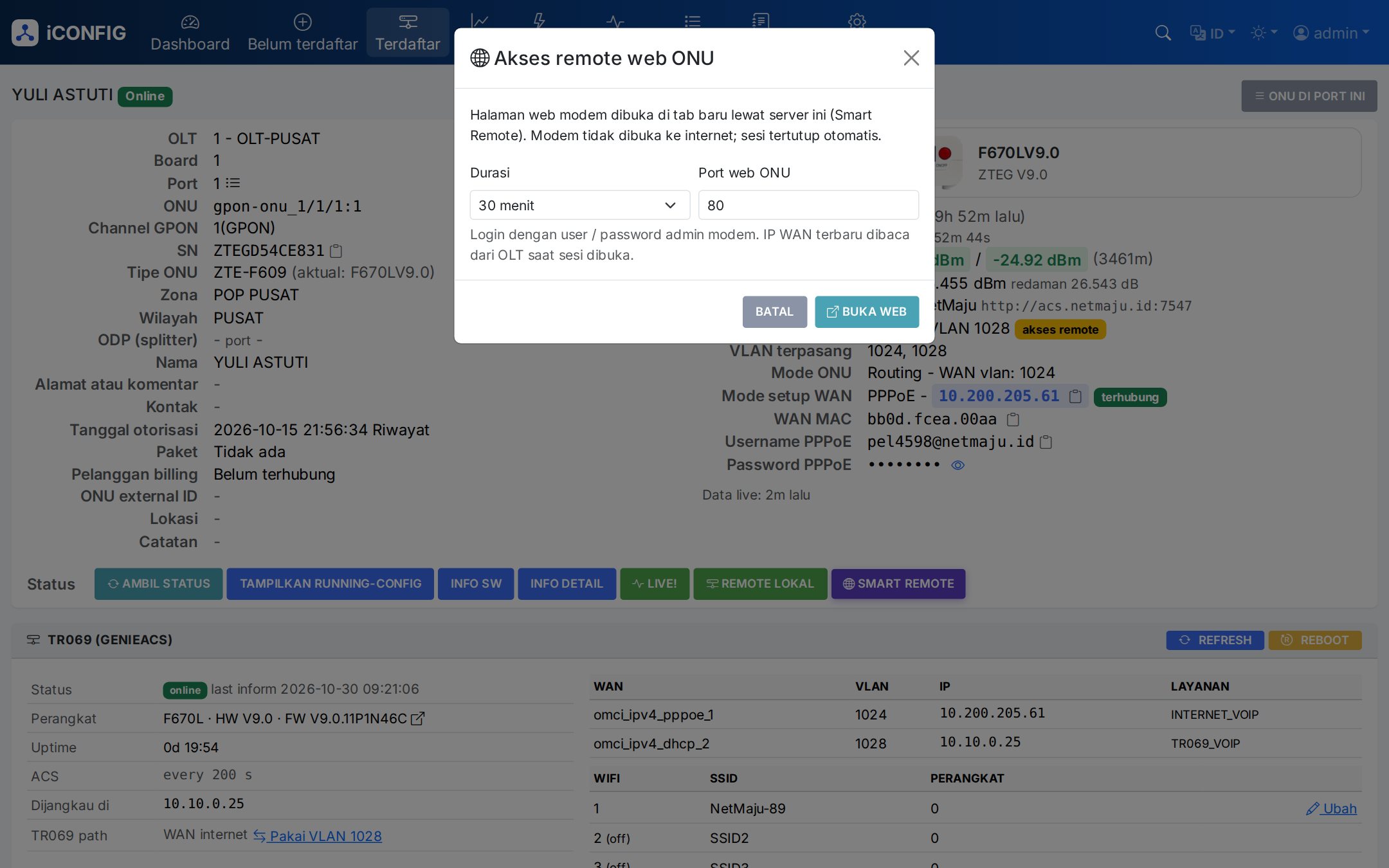Copy the SN ZTEGD54CE831 clipboard icon
1389x868 pixels.
pos(336,251)
